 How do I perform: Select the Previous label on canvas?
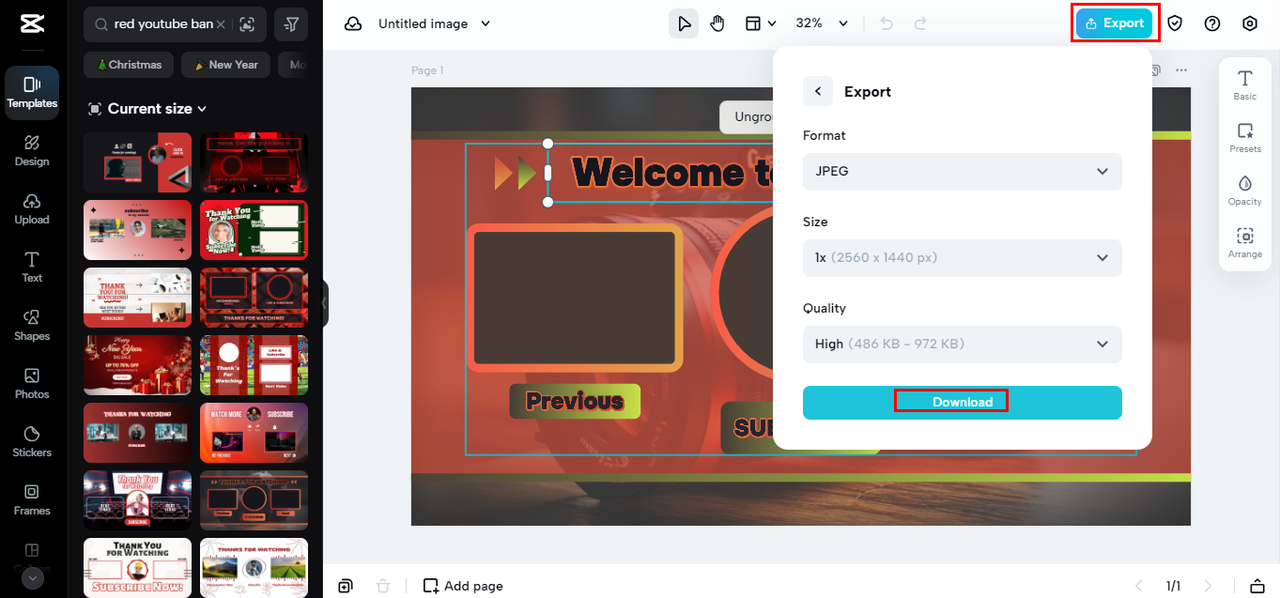575,401
